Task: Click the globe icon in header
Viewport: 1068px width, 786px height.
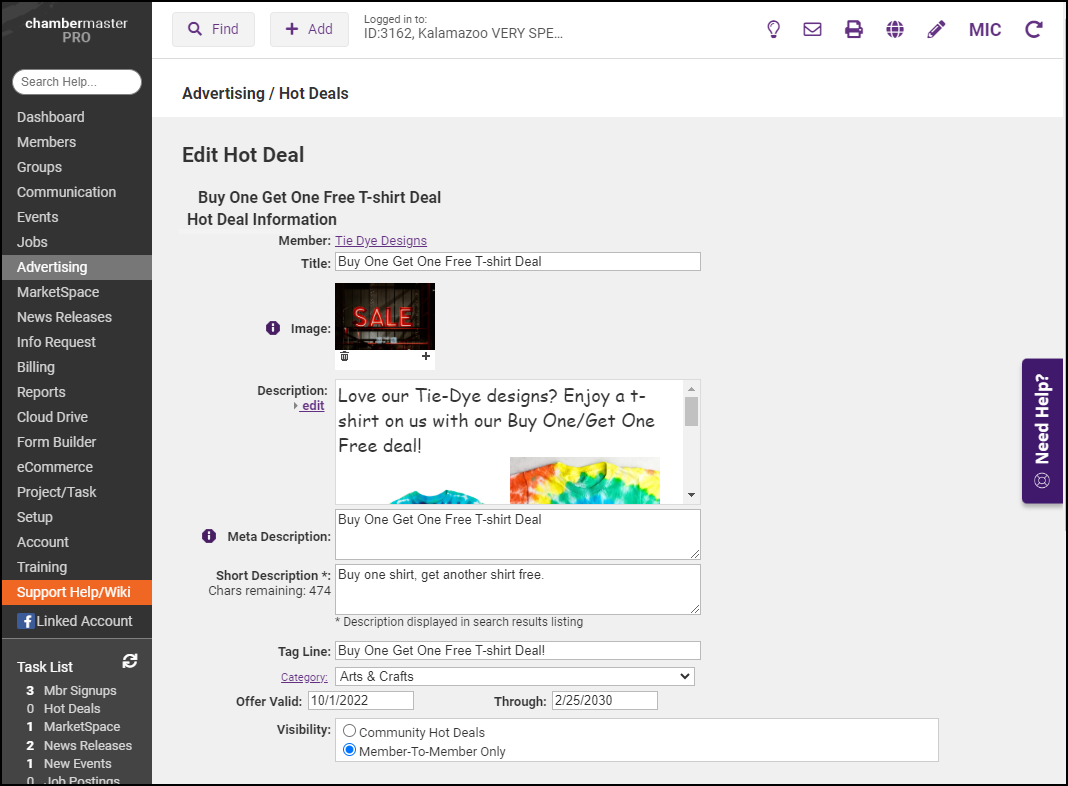Action: (895, 29)
